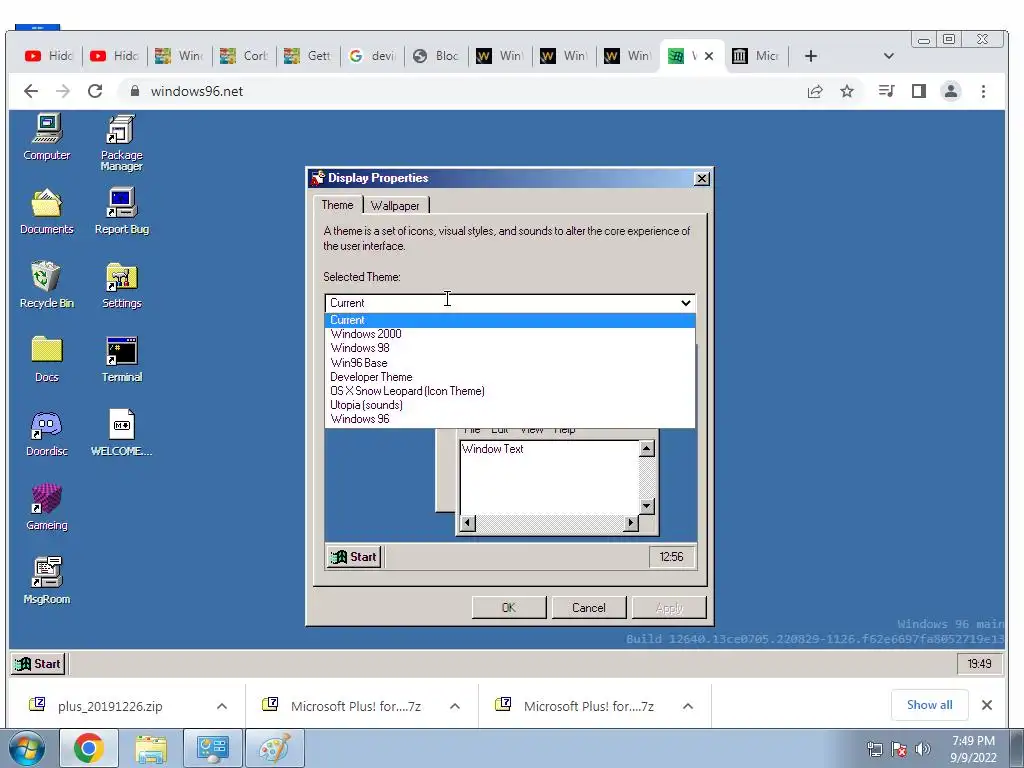Click the Paint taskbar icon
This screenshot has width=1024, height=768.
click(274, 748)
